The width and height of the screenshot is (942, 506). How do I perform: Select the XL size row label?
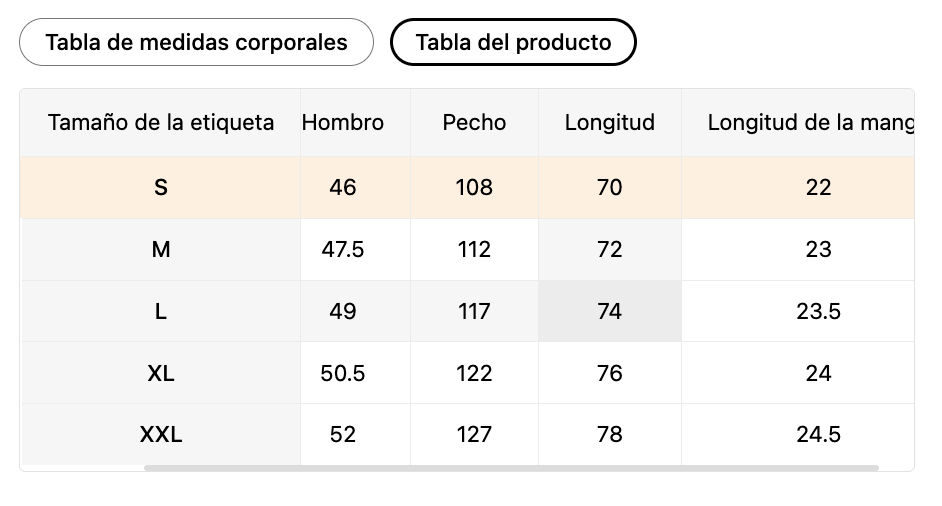click(x=161, y=373)
